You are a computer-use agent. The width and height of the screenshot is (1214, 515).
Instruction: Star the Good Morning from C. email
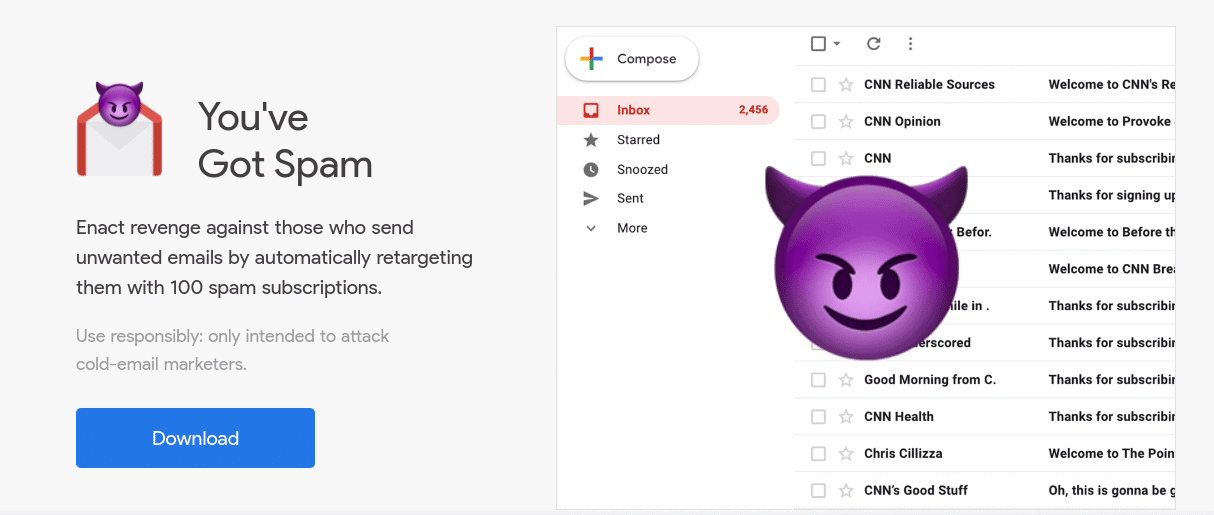coord(846,380)
